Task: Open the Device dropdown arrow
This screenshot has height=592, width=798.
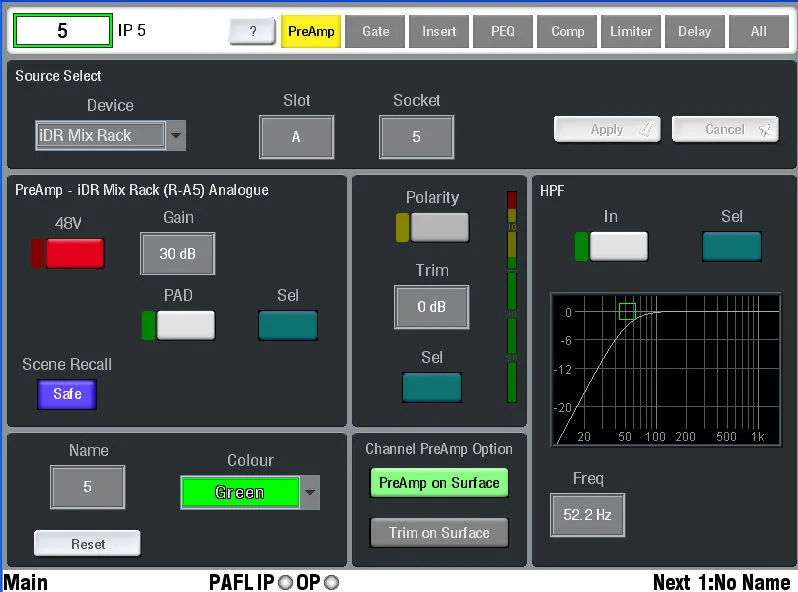Action: click(x=176, y=135)
